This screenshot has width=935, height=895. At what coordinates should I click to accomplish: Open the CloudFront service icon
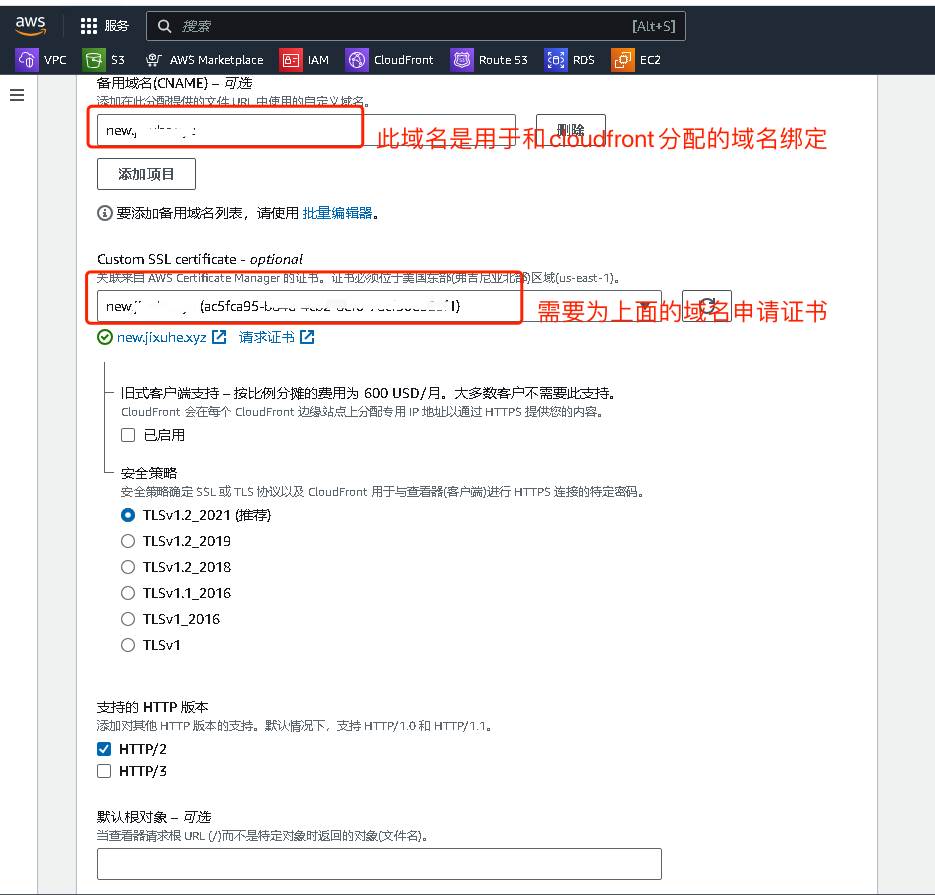click(357, 60)
